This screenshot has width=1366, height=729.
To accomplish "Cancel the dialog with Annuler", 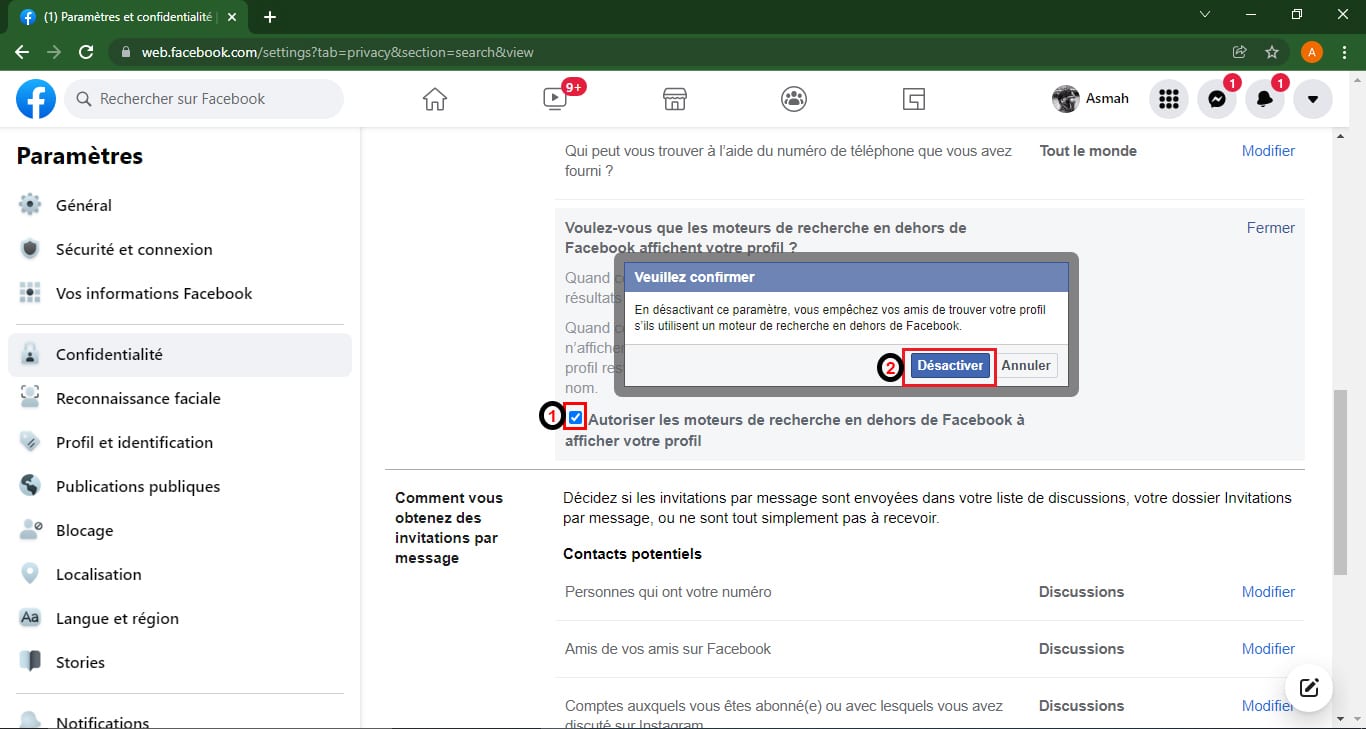I will [1026, 366].
